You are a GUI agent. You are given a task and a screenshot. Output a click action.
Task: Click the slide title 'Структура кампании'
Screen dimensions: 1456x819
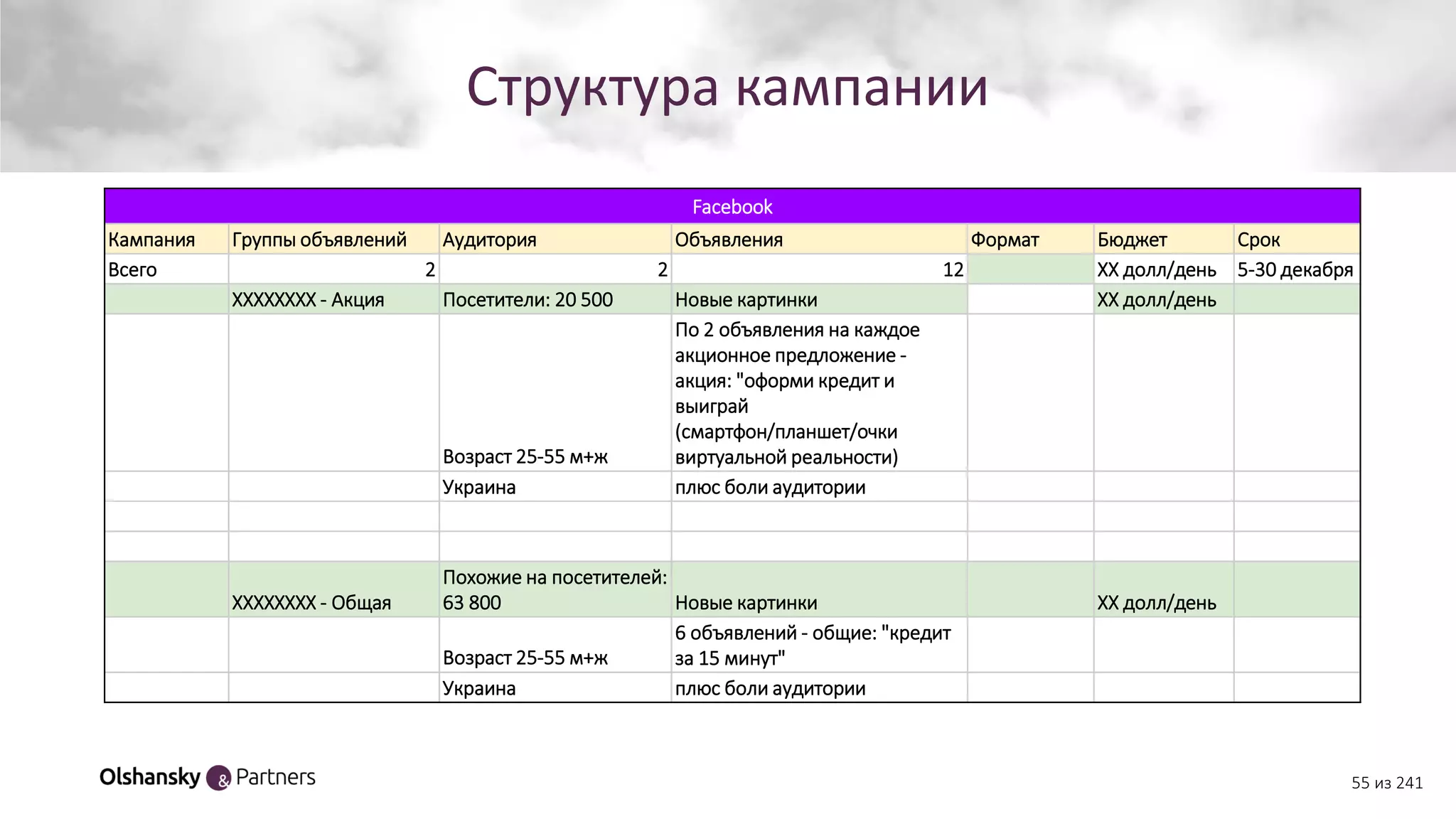(x=727, y=88)
